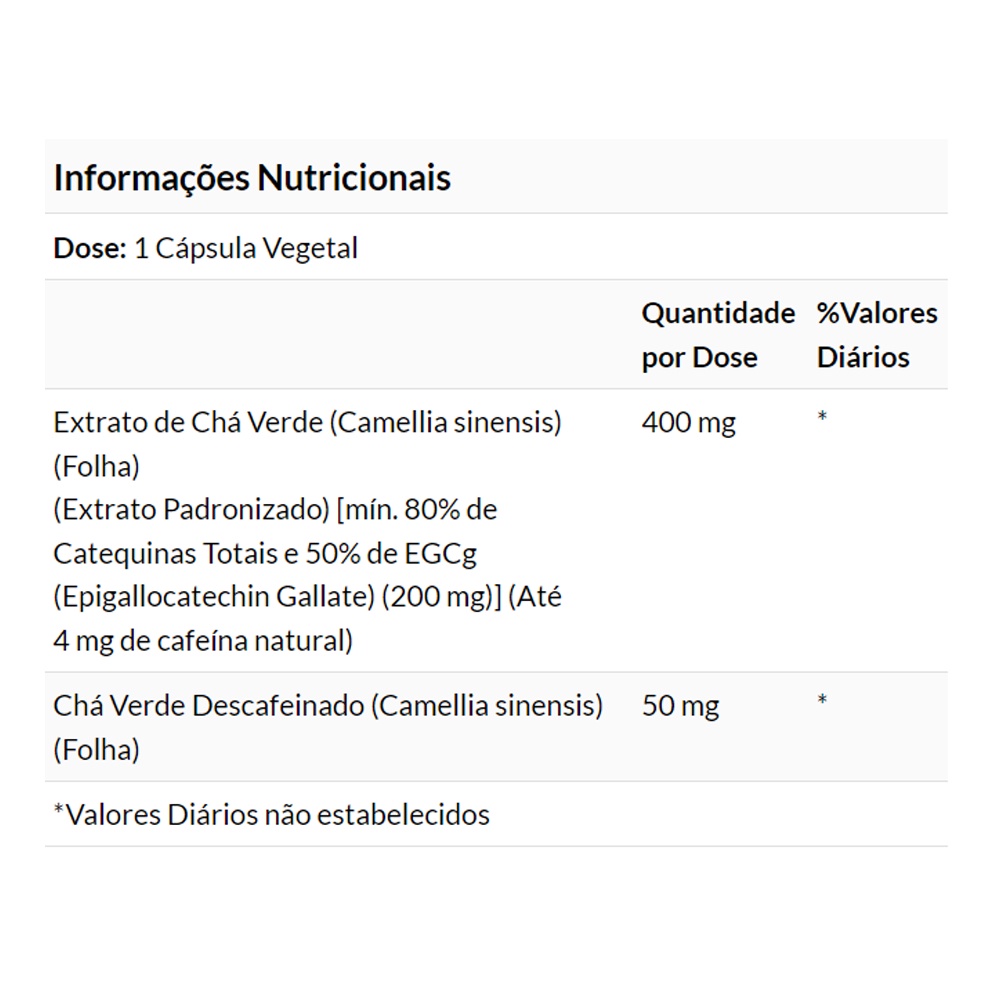Viewport: 1000px width, 1000px height.
Task: Click the "*Valores Diários não estabelecidos" footnote
Action: [x=271, y=814]
